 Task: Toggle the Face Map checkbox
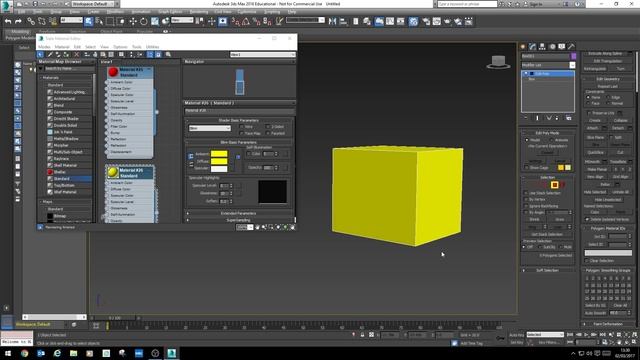pos(242,133)
